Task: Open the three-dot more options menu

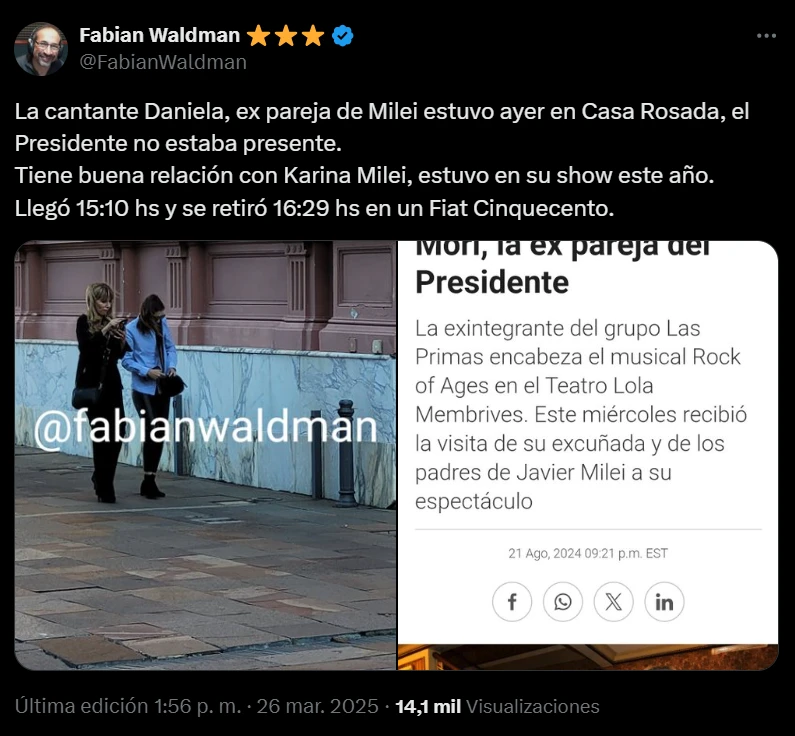Action: pos(766,36)
